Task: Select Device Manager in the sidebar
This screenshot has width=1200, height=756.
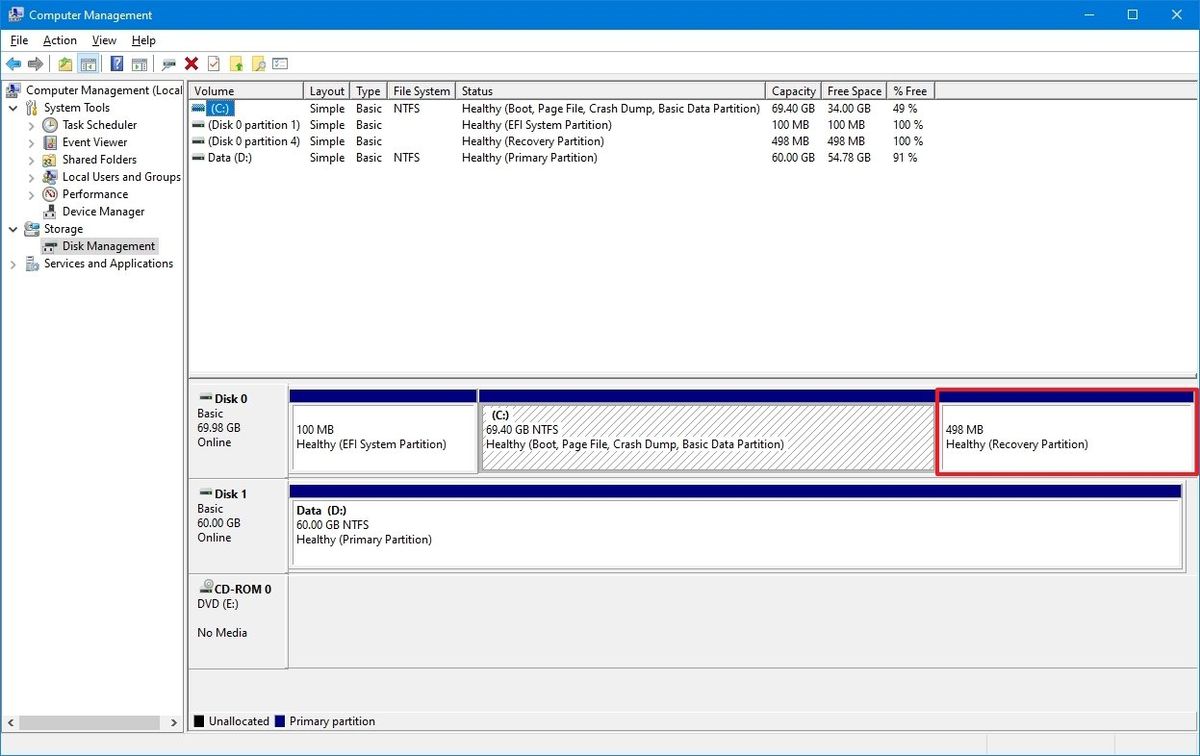Action: pos(104,211)
